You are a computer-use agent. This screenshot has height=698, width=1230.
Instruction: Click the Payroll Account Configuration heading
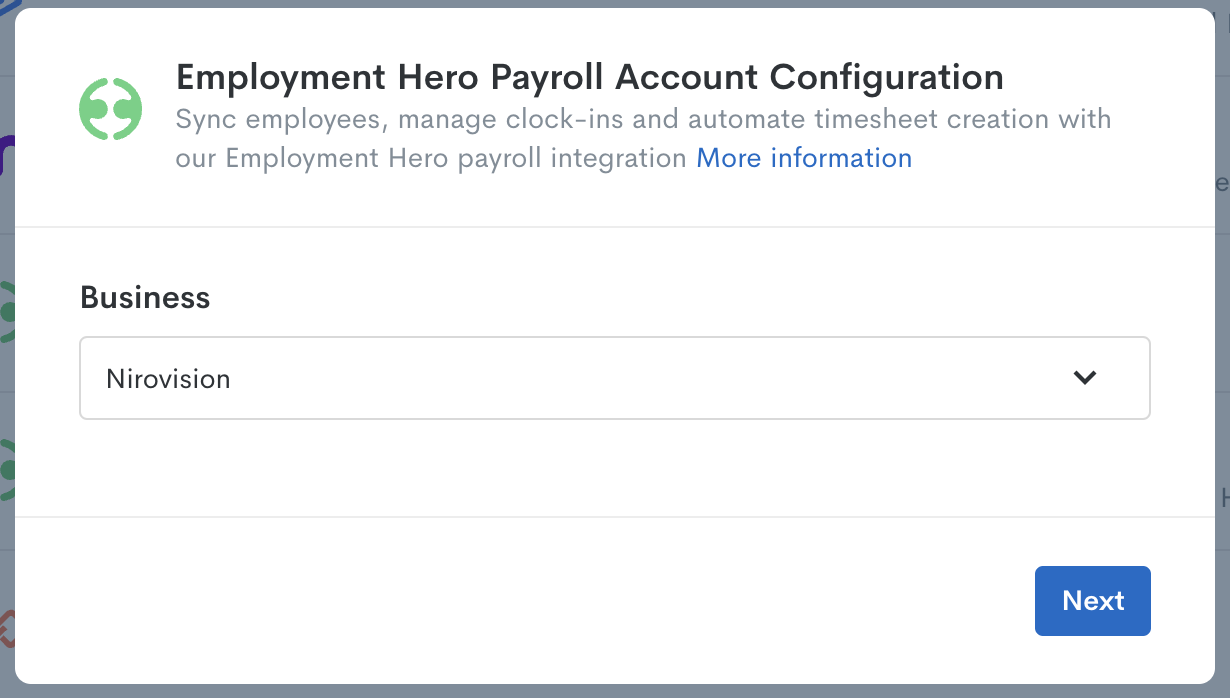click(590, 77)
